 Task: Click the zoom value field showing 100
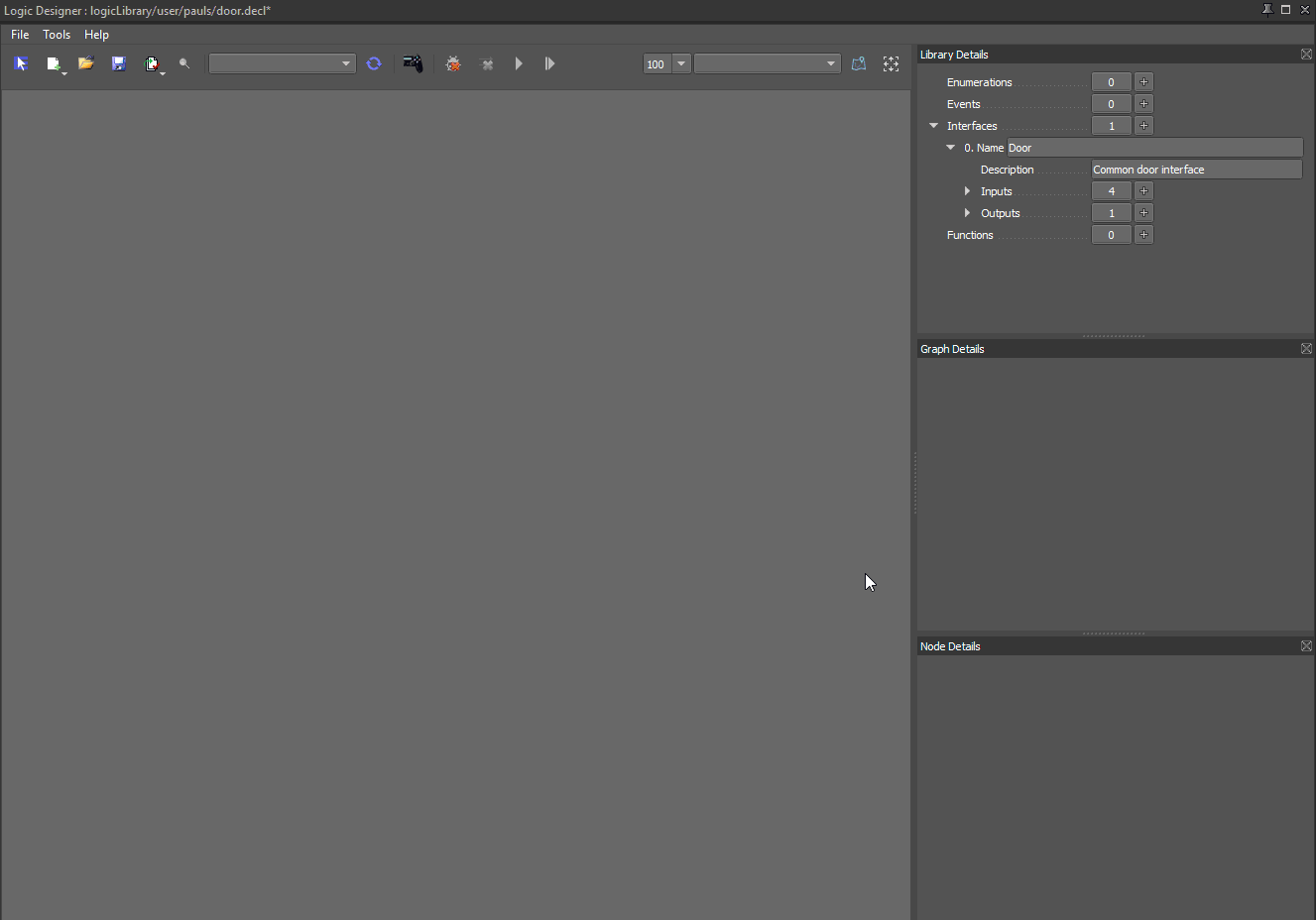[x=658, y=63]
